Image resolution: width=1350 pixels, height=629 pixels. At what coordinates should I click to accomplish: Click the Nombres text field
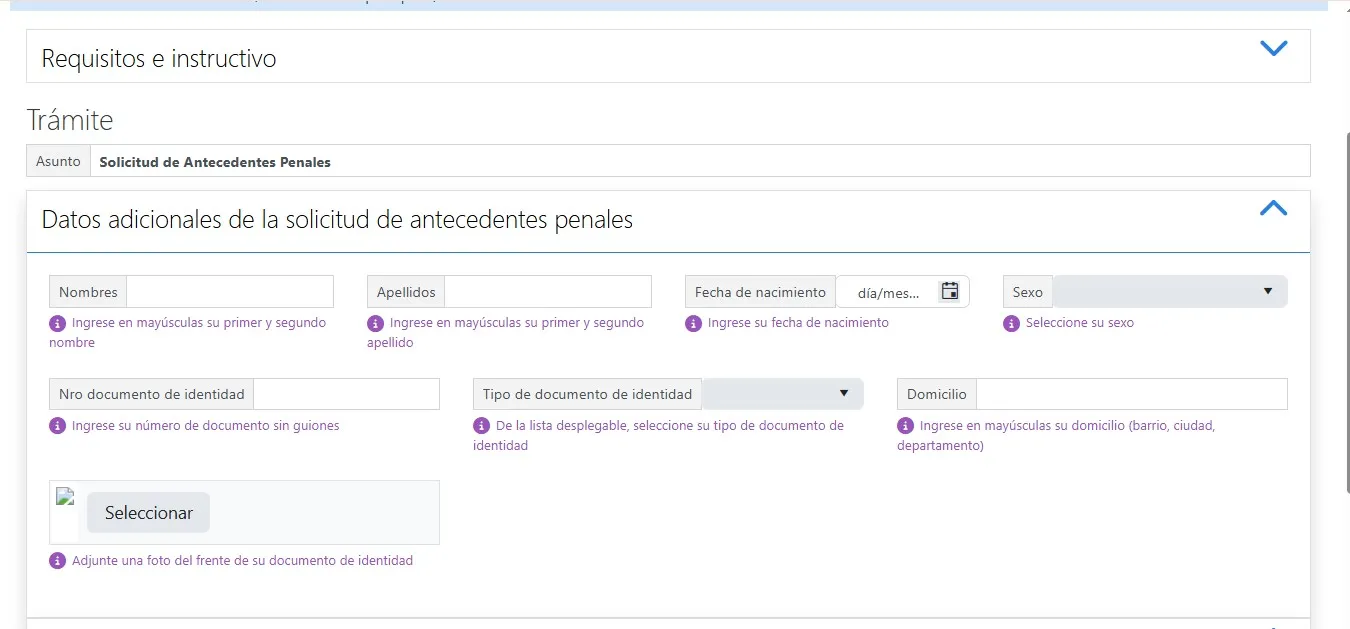pyautogui.click(x=230, y=292)
